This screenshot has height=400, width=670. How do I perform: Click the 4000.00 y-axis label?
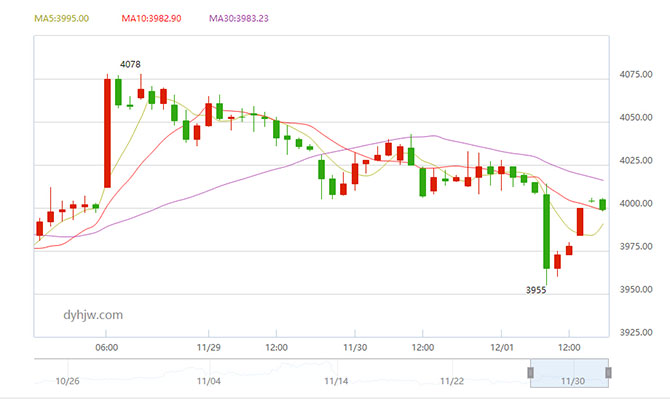636,203
